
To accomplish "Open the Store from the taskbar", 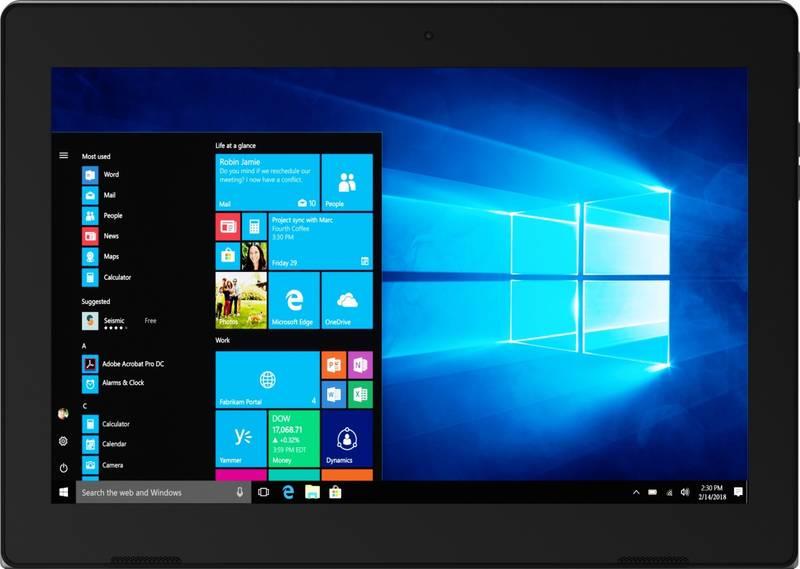I will [x=335, y=492].
